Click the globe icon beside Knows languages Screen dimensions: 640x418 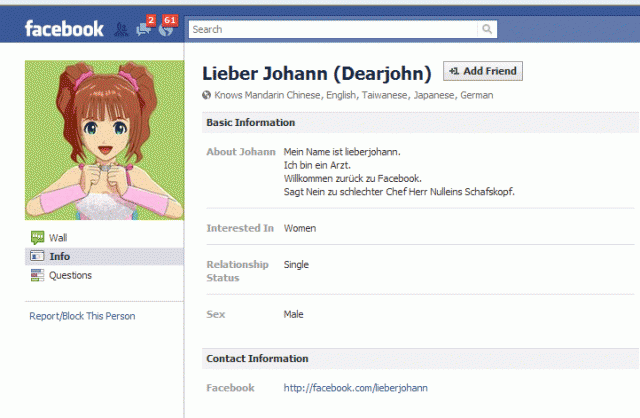(207, 95)
